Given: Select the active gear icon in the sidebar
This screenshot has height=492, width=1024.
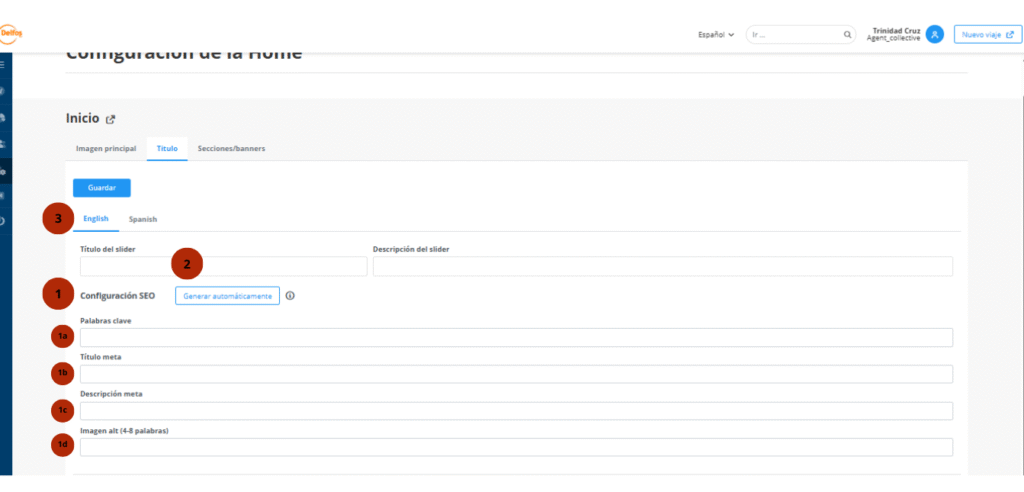Looking at the screenshot, I should 4,171.
